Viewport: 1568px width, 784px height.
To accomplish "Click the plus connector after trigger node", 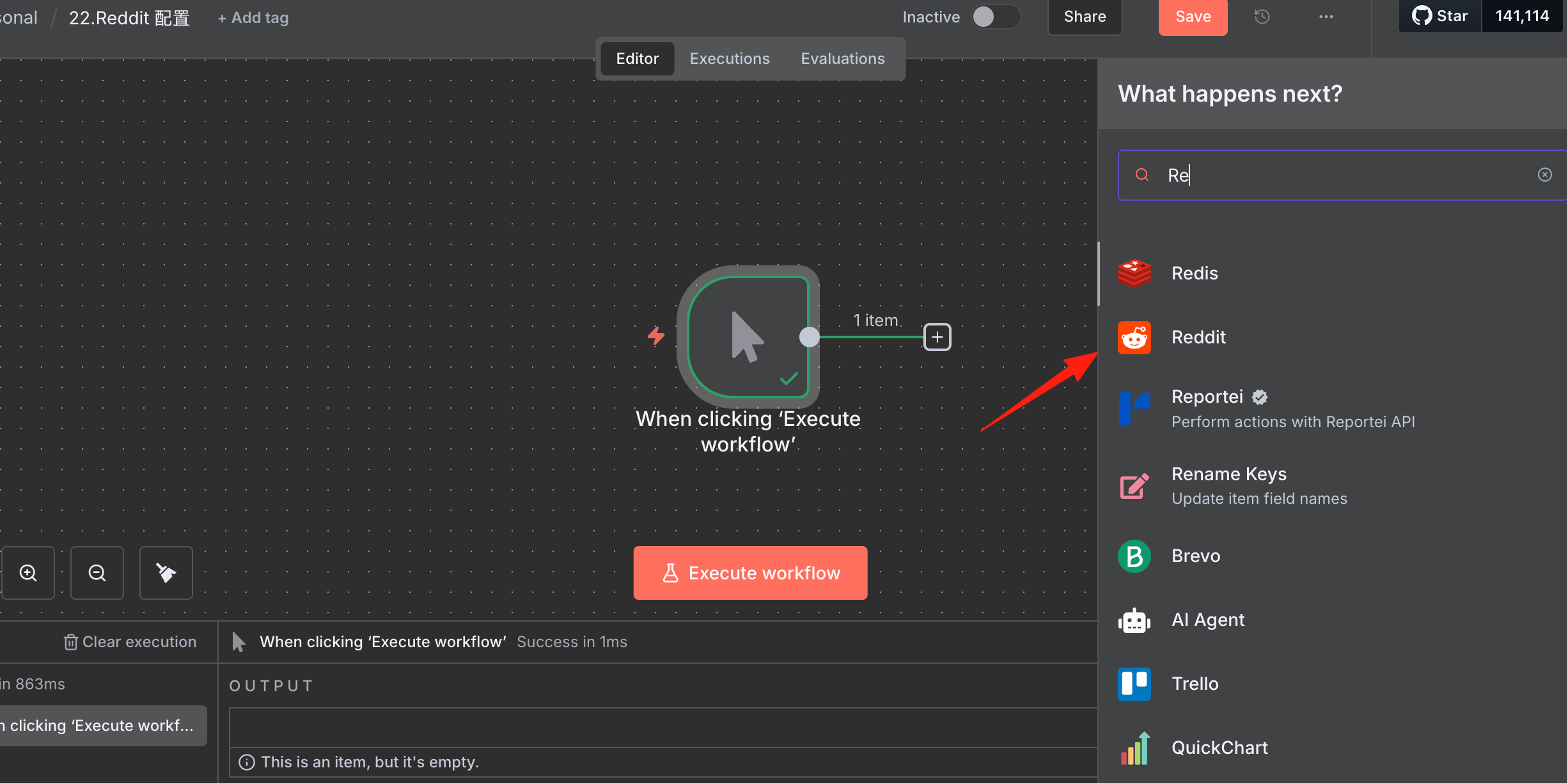I will [937, 337].
